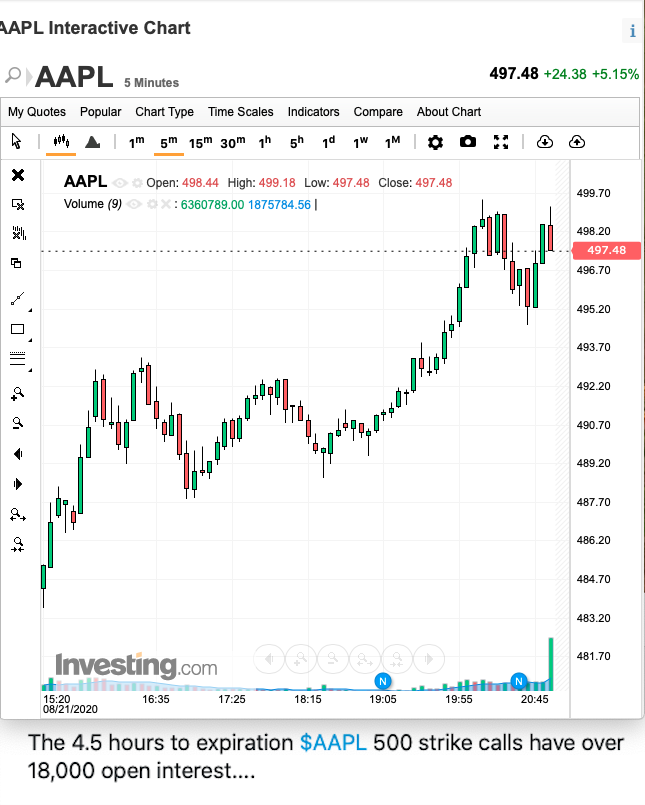Click the AAPL ticker symbol heading
Viewport: 645px width, 805px height.
pyautogui.click(x=74, y=77)
